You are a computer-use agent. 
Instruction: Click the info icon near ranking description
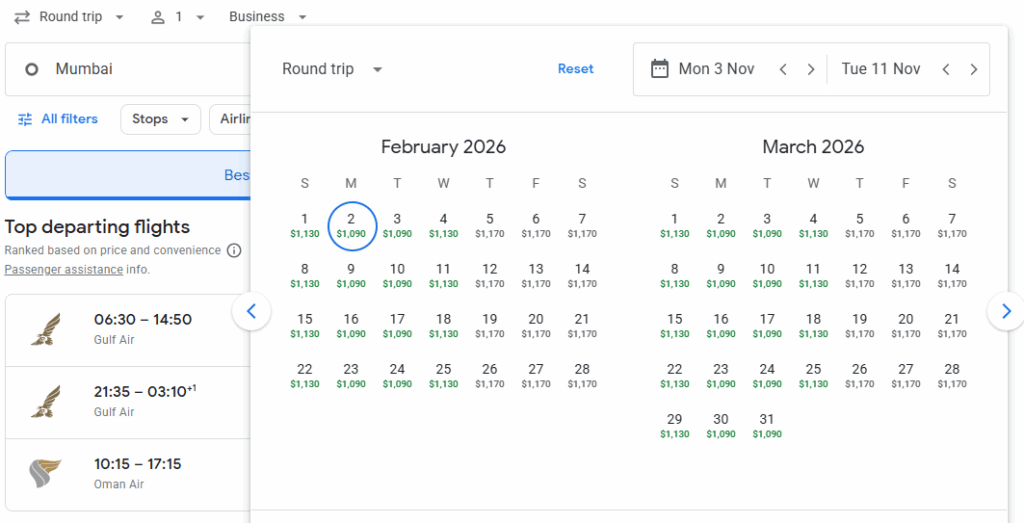tap(234, 250)
